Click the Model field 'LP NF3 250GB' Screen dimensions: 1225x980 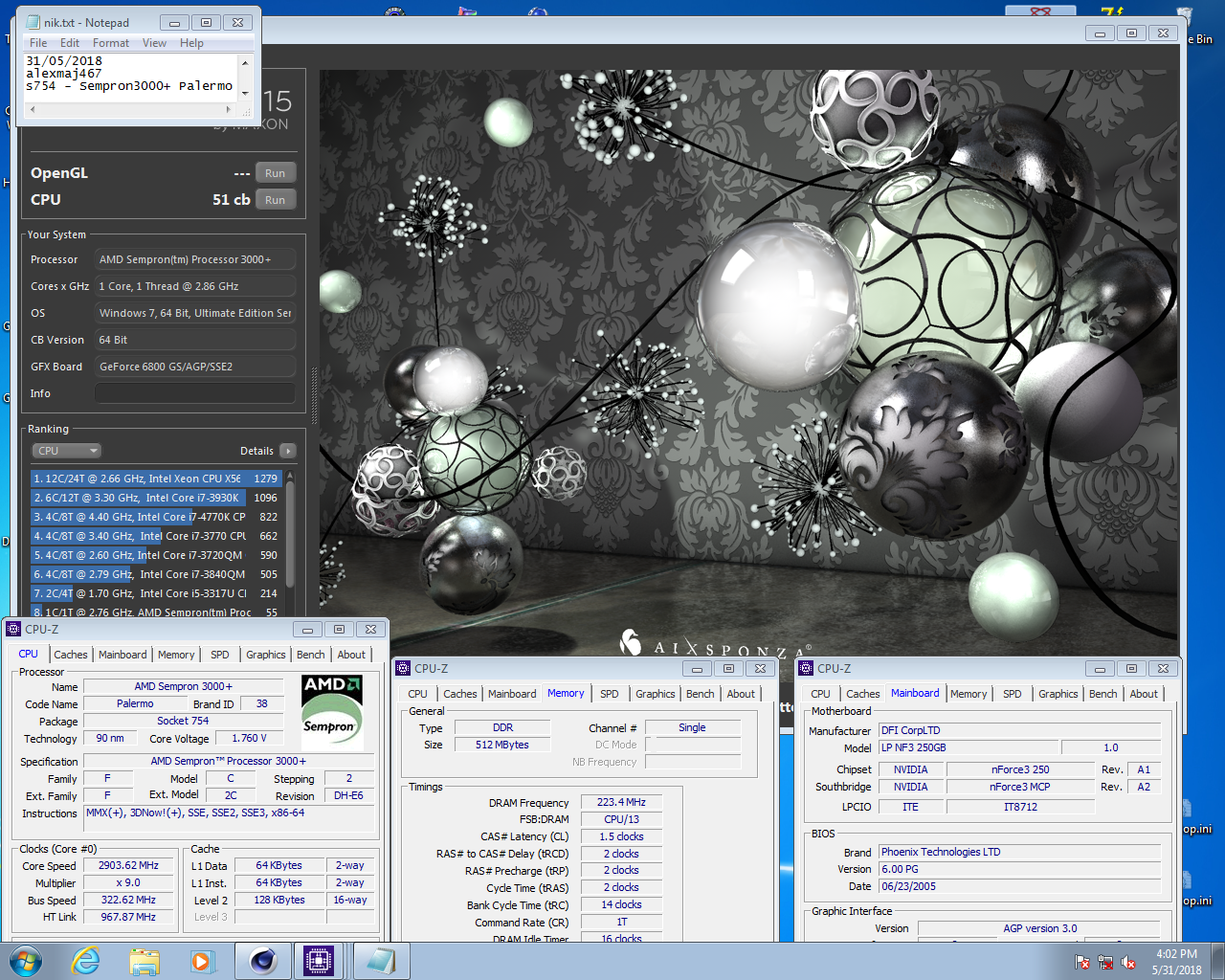coord(968,747)
